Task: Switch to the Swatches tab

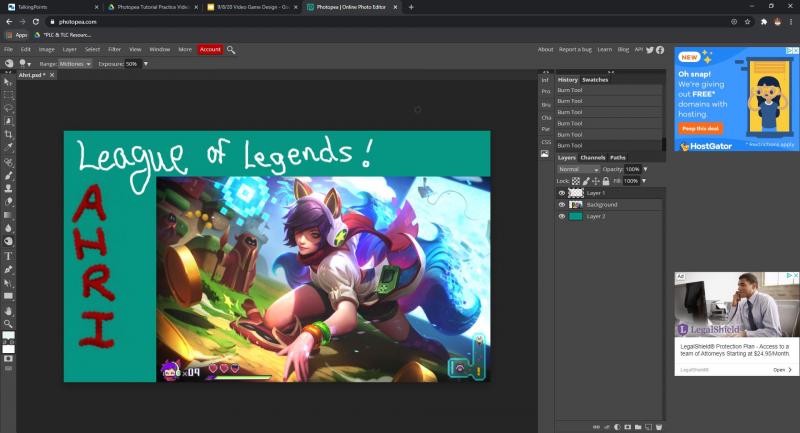Action: click(595, 80)
